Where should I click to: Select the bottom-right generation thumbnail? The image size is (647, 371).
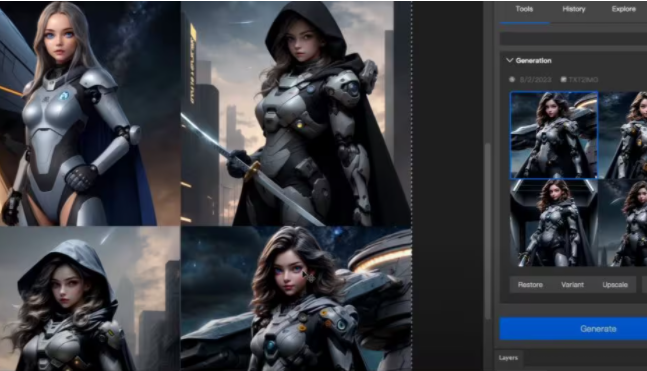coord(623,223)
